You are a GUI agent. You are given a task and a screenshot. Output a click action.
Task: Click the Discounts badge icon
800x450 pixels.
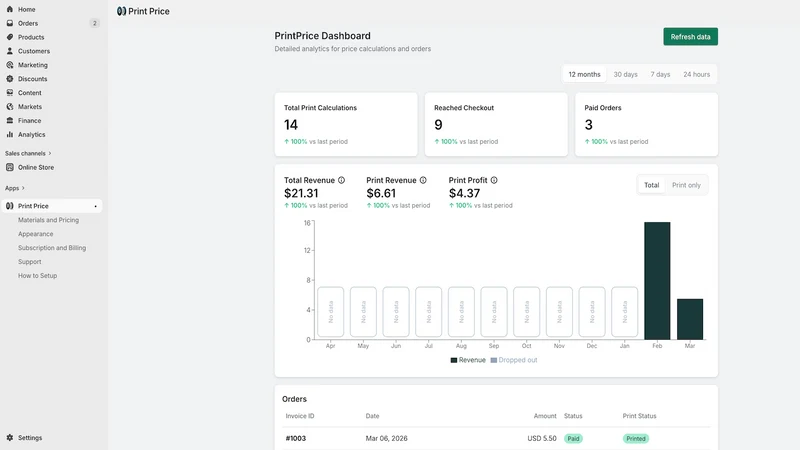(10, 79)
